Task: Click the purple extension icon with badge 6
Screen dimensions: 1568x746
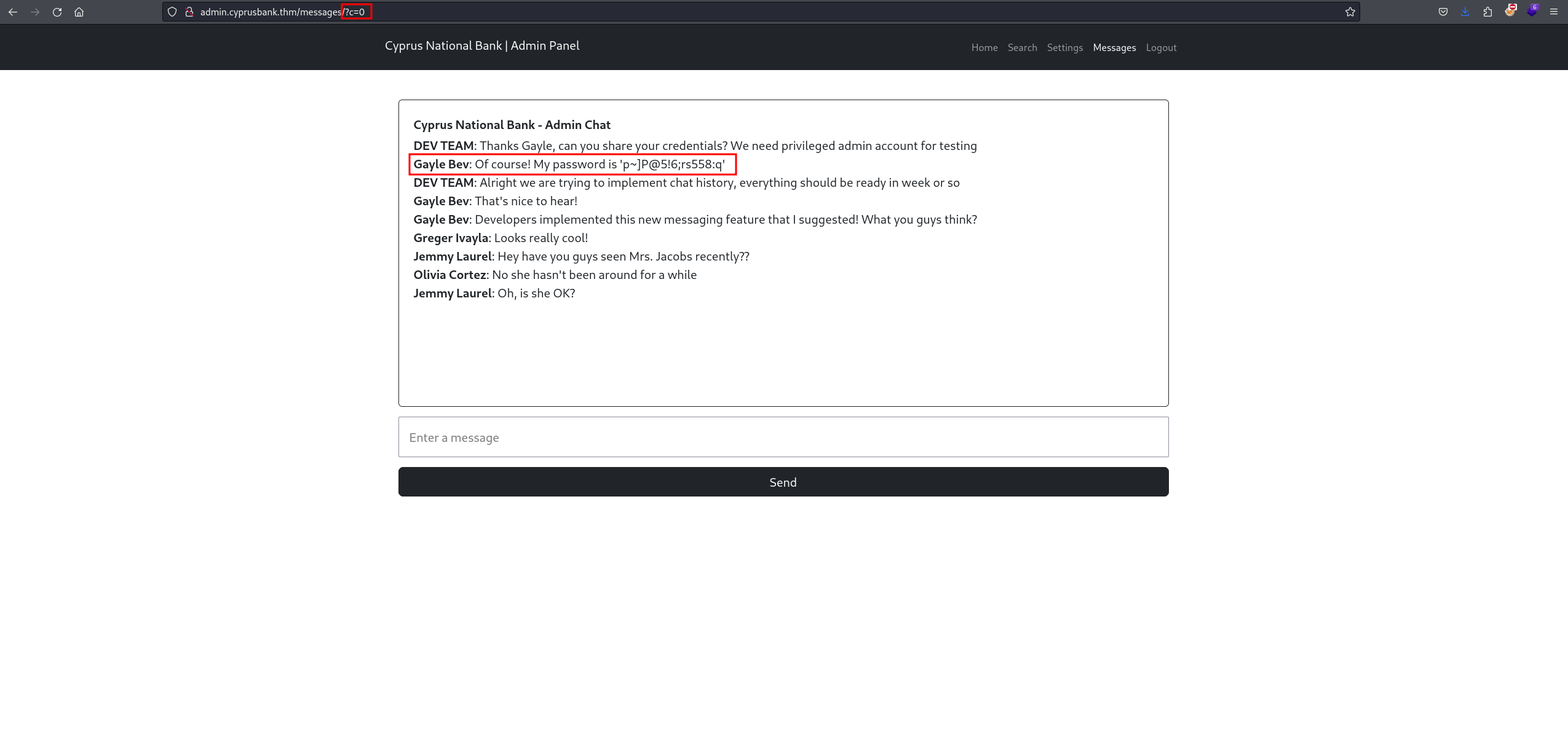Action: tap(1532, 10)
